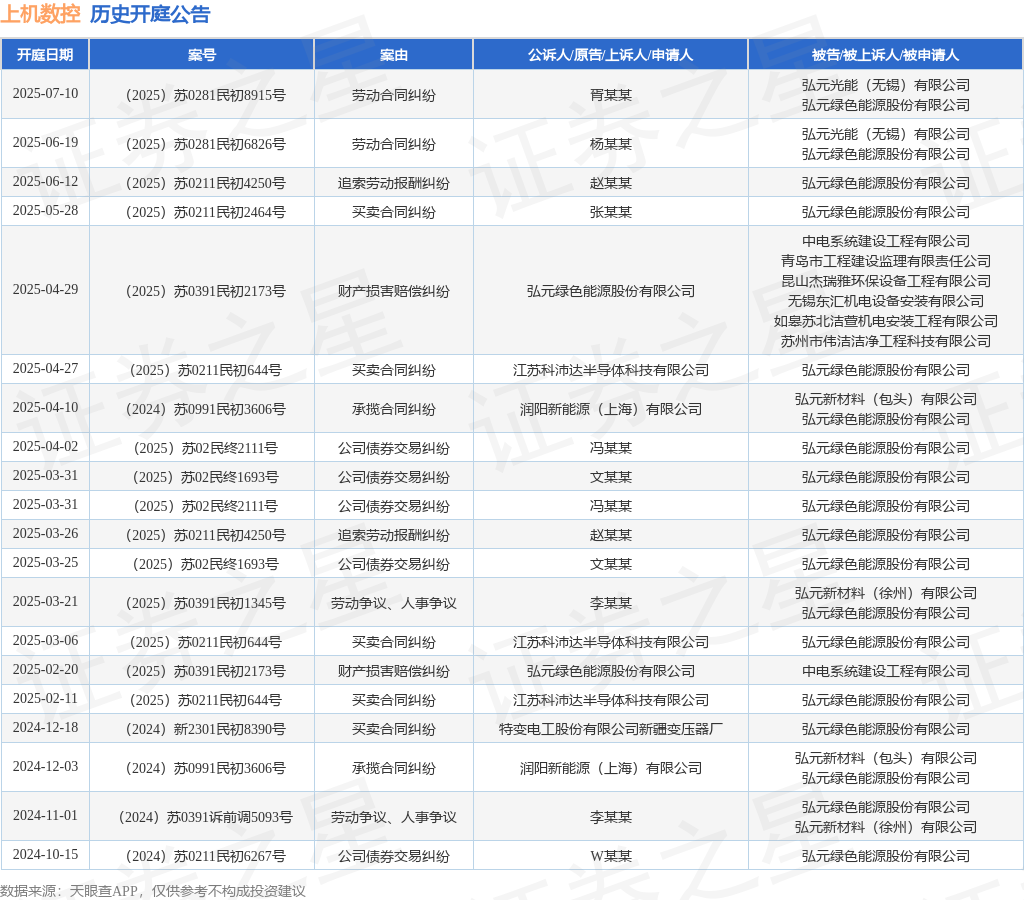Viewport: 1024px width, 900px height.
Task: Click 冯某某 in the 2025-04-02 row
Action: pyautogui.click(x=611, y=448)
